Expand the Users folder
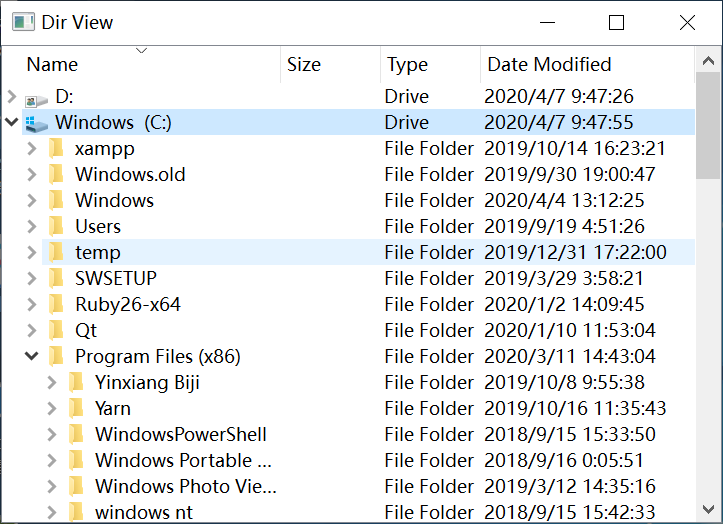The width and height of the screenshot is (723, 524). (32, 227)
